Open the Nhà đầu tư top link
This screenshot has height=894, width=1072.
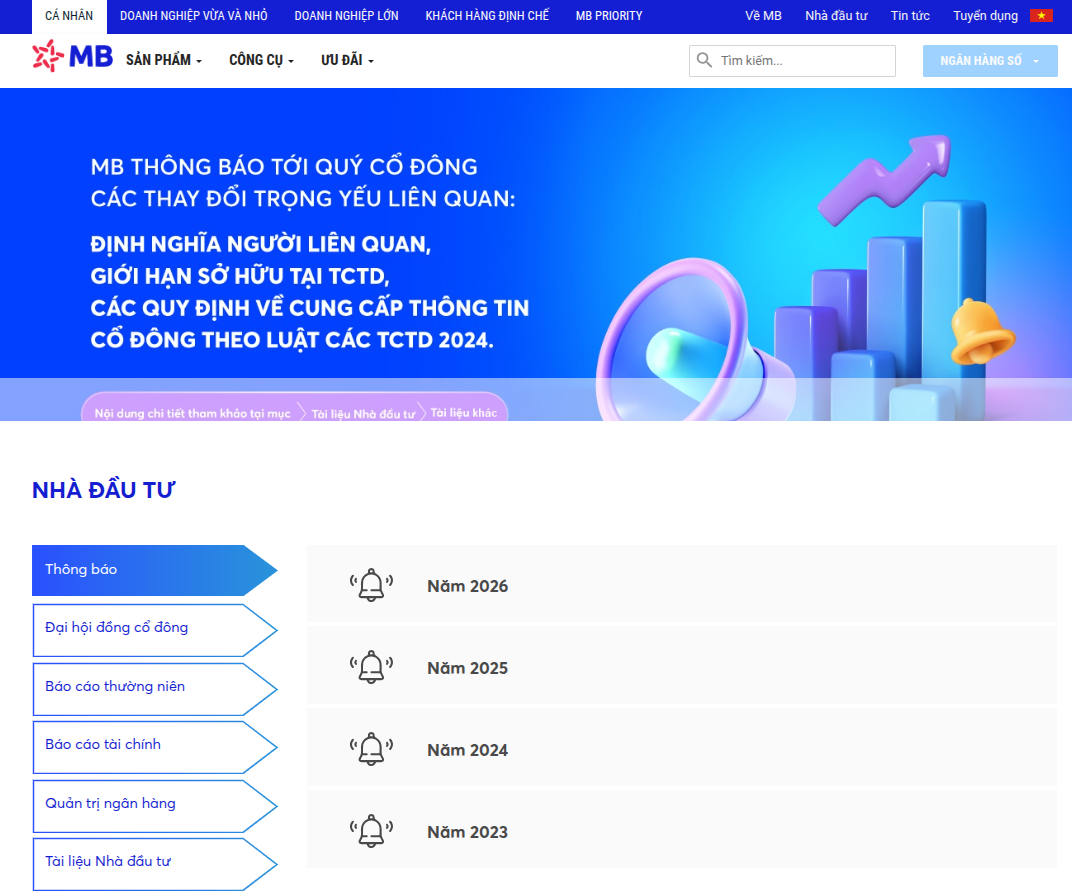(836, 16)
